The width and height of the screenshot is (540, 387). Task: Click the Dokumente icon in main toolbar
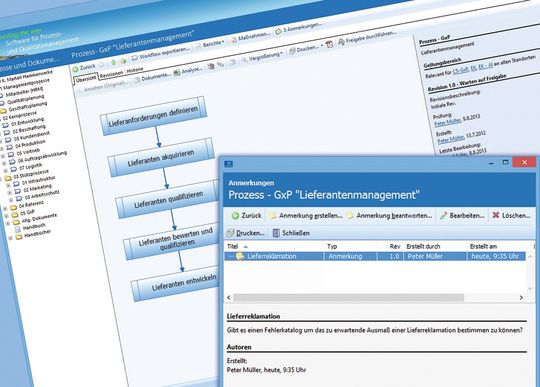(x=137, y=80)
